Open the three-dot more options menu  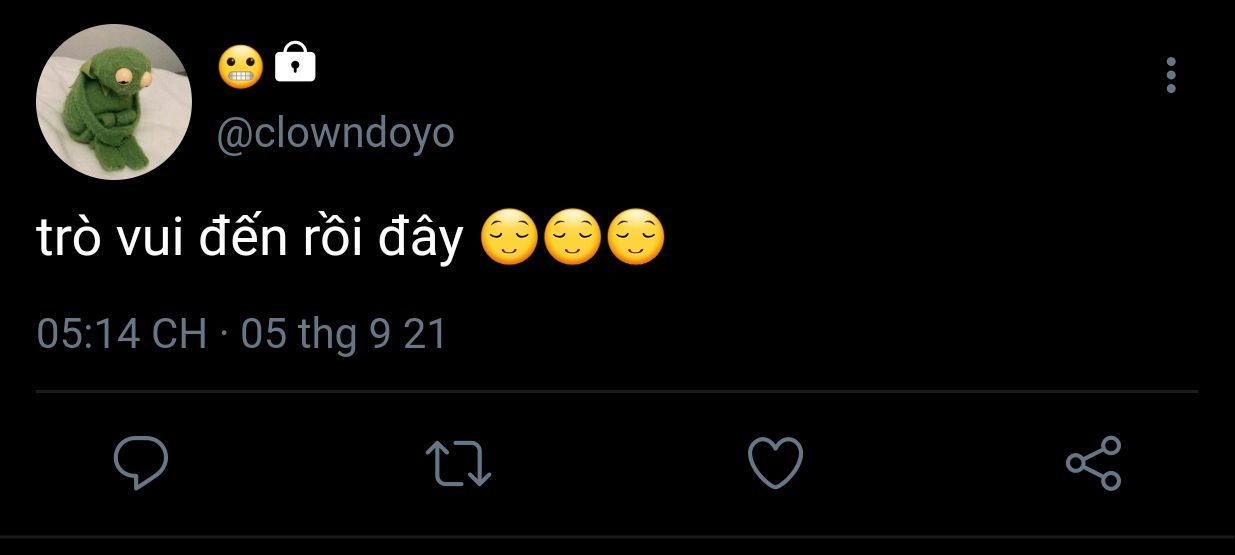click(1171, 75)
